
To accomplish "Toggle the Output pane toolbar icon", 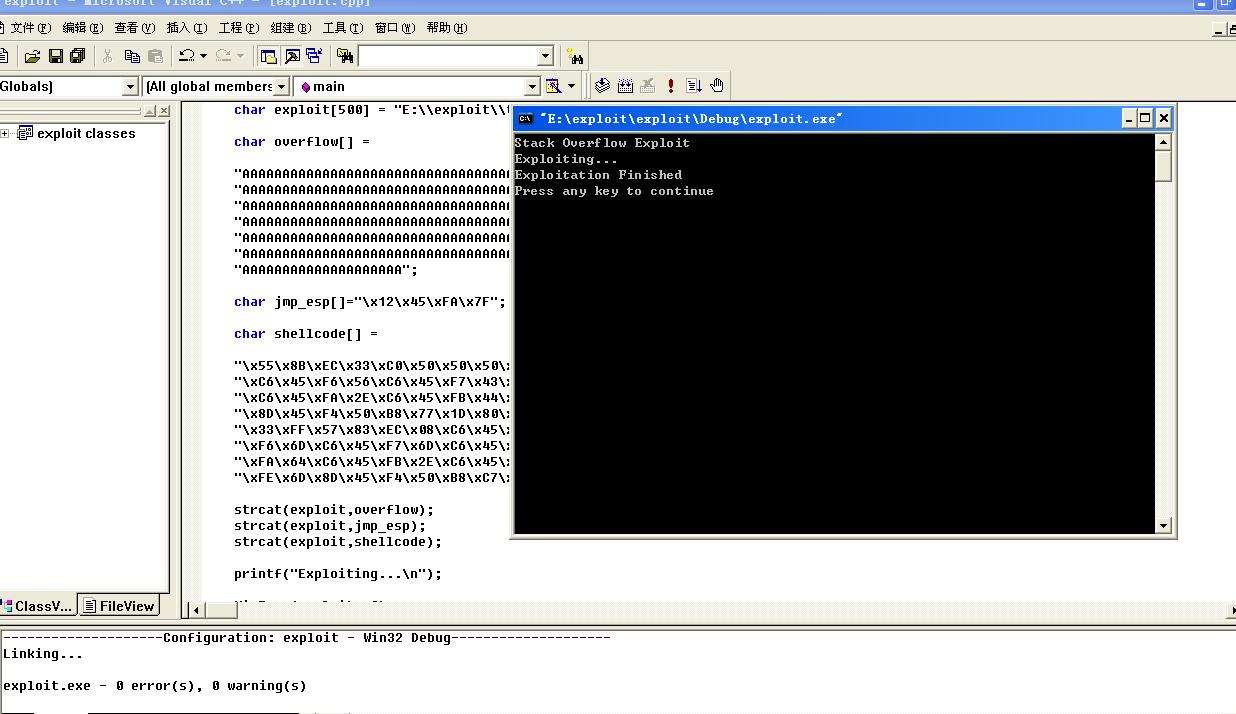I will click(292, 56).
